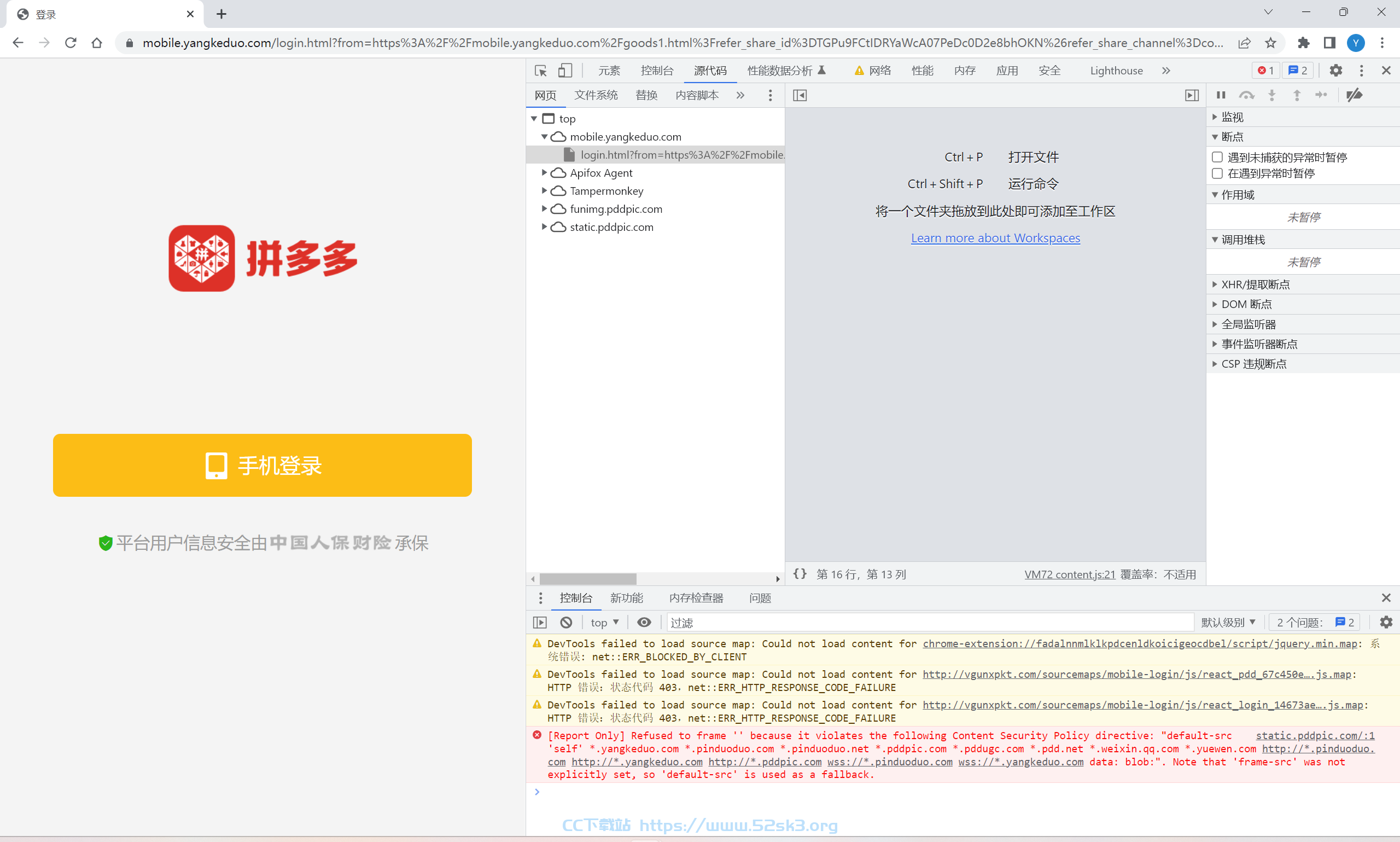Show console sidebar icon
The width and height of the screenshot is (1400, 842).
click(540, 623)
